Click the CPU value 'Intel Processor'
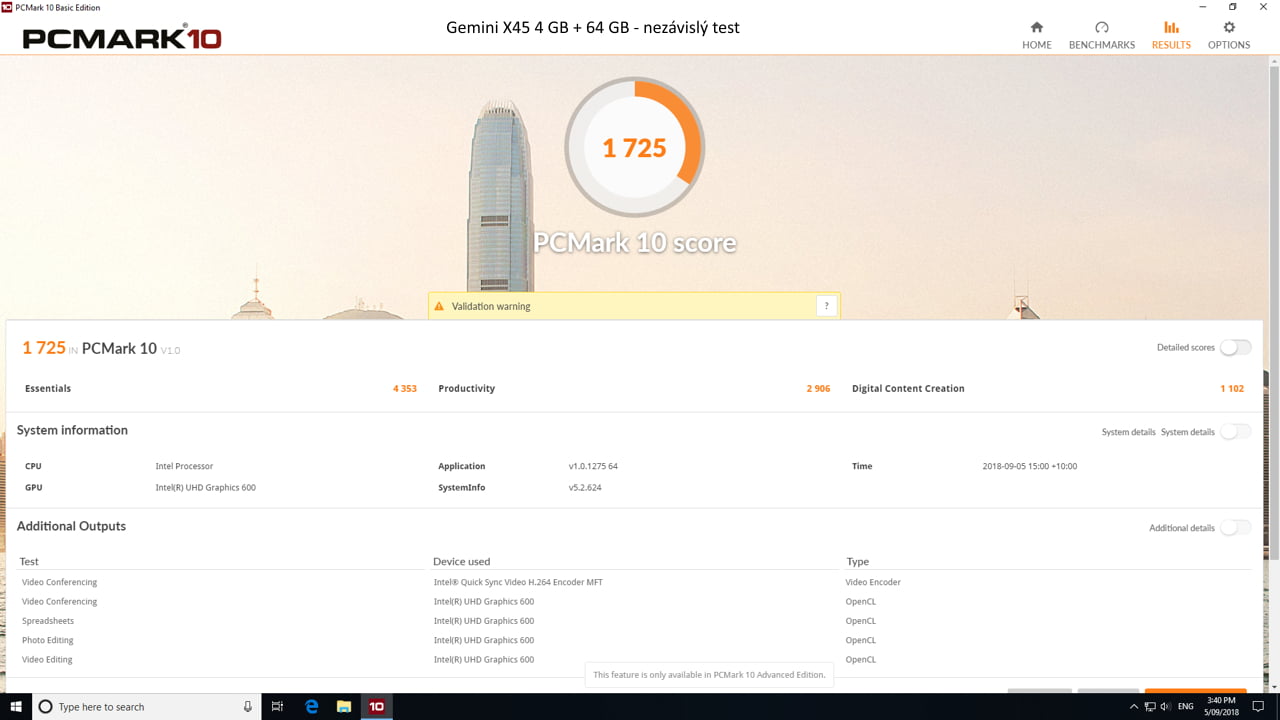Viewport: 1280px width, 720px height. point(184,466)
